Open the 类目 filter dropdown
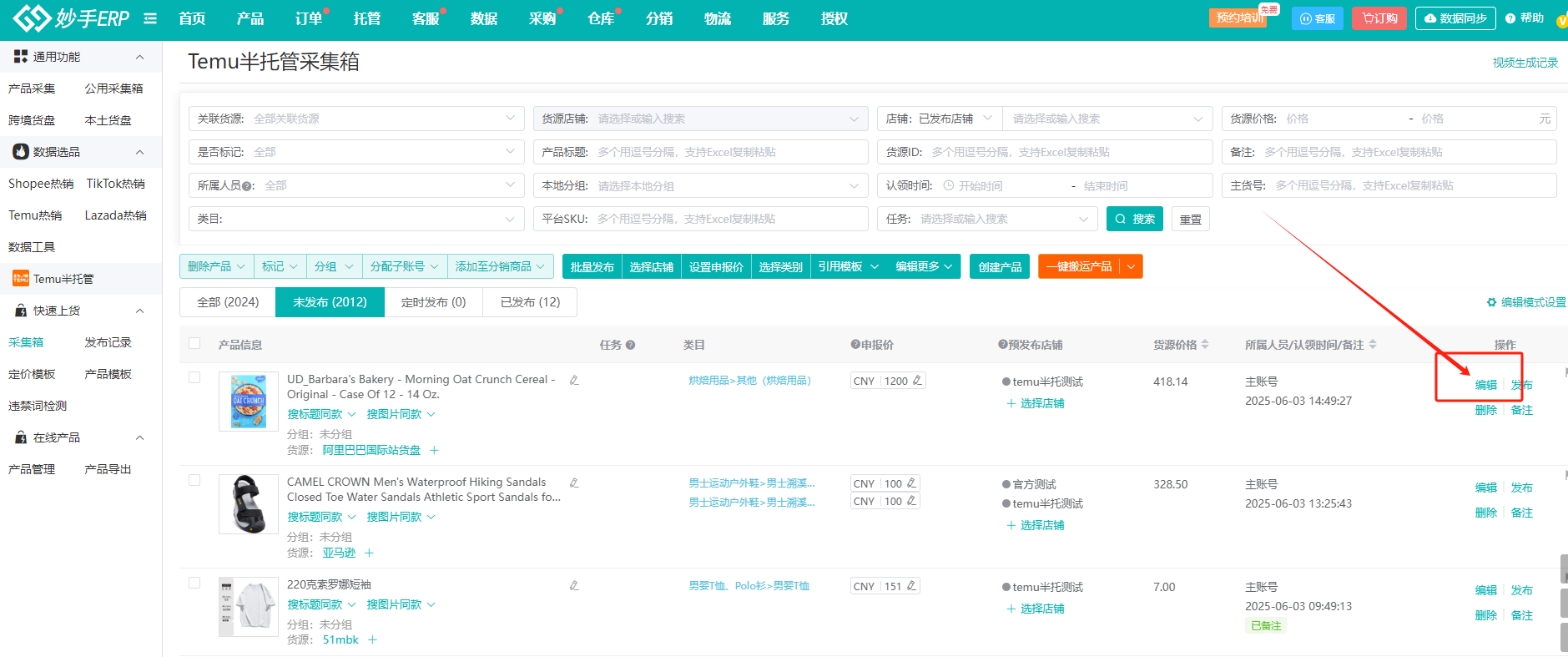This screenshot has width=1568, height=657. click(x=356, y=219)
